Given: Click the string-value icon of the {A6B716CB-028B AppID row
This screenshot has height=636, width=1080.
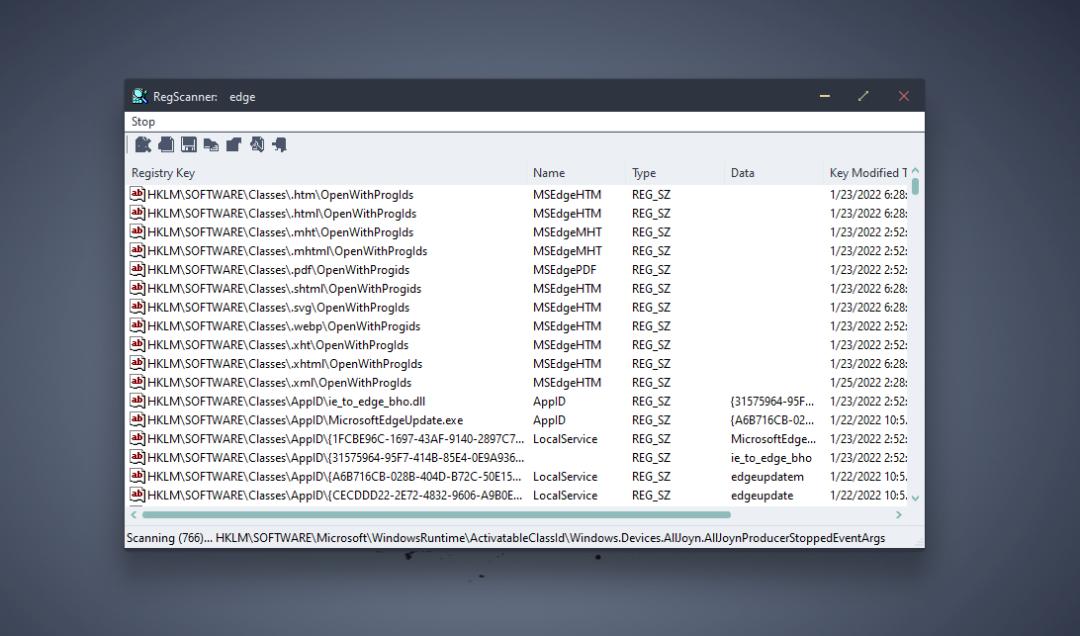Looking at the screenshot, I should click(137, 475).
